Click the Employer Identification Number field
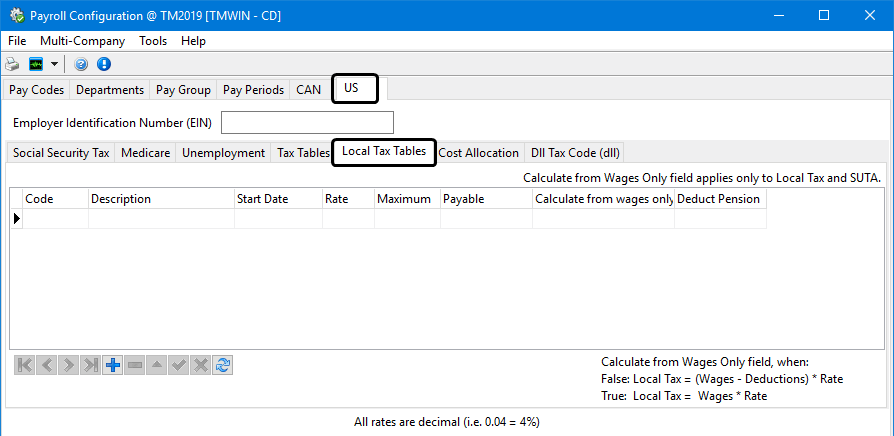The image size is (894, 436). pyautogui.click(x=307, y=123)
